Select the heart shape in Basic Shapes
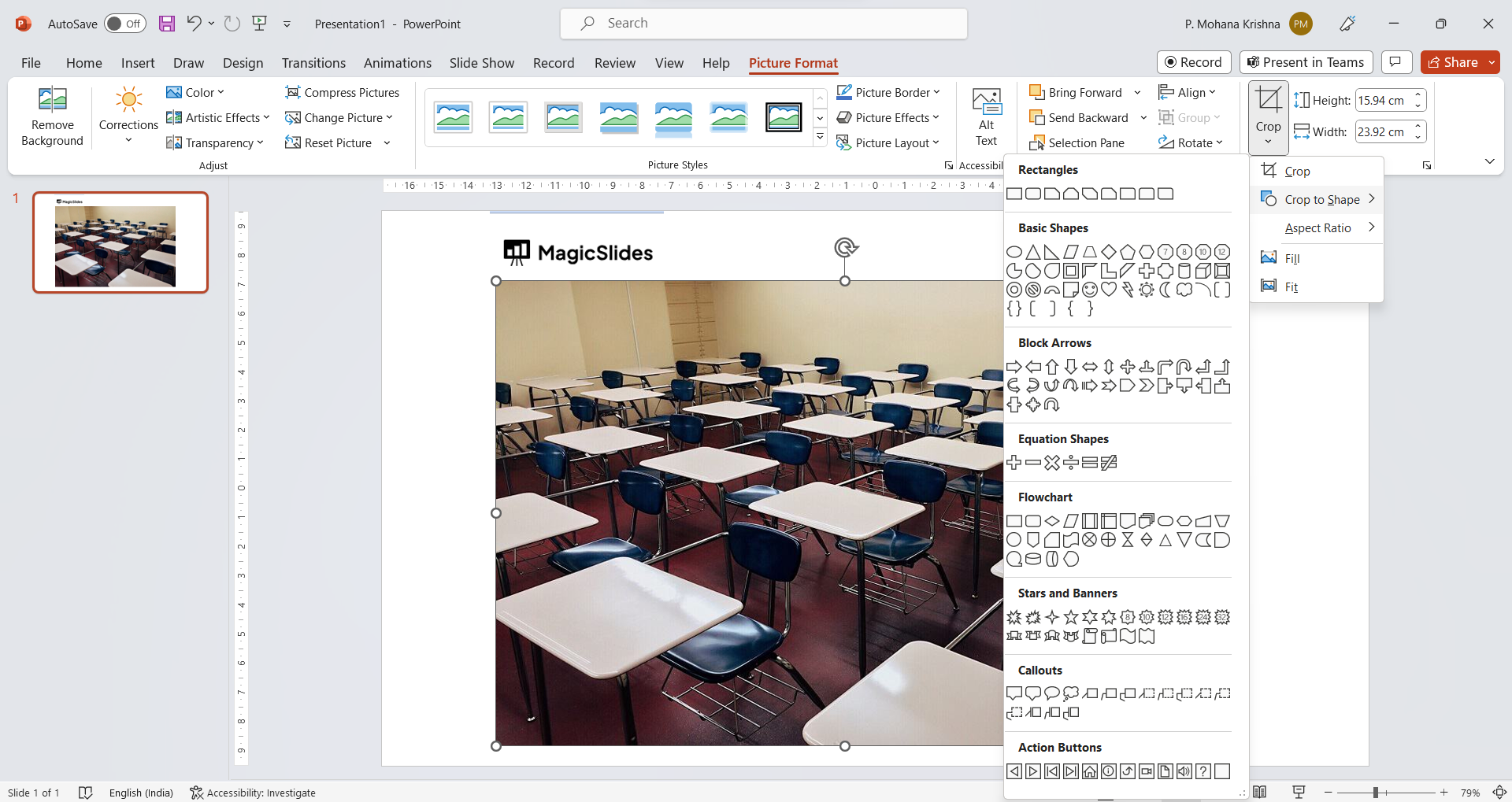Image resolution: width=1512 pixels, height=802 pixels. [x=1109, y=290]
